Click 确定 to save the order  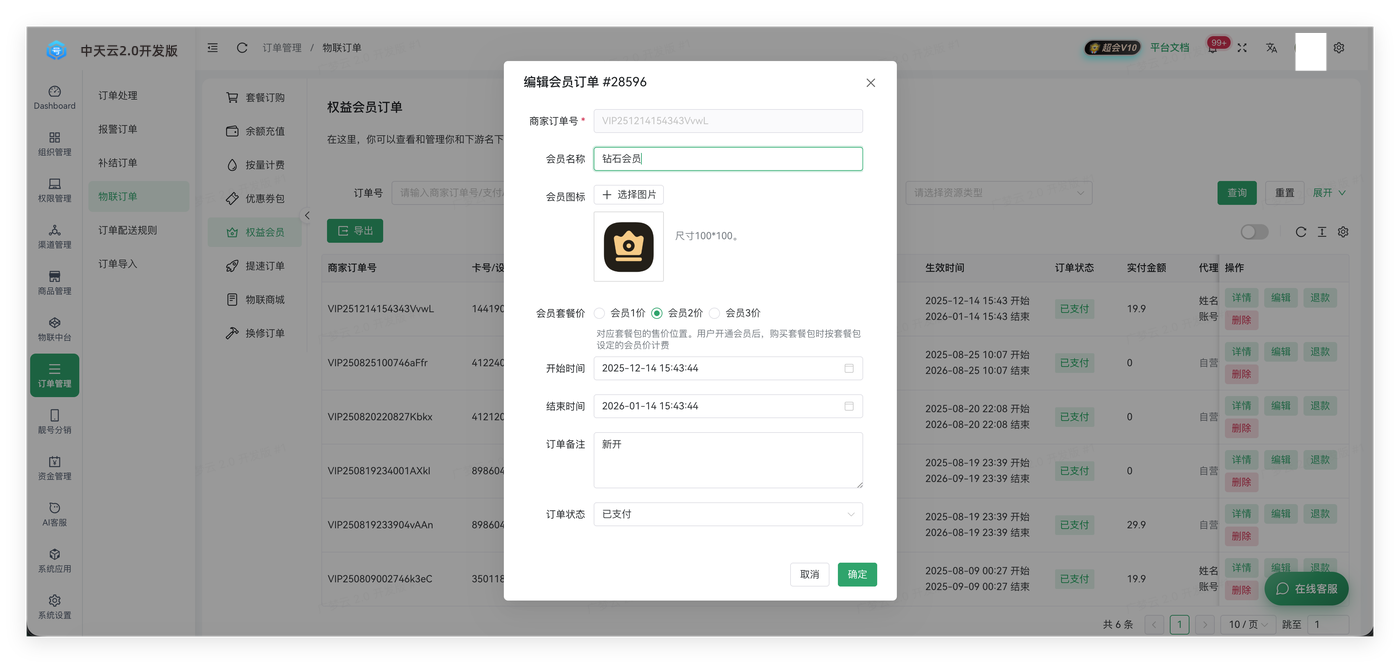[x=857, y=574]
